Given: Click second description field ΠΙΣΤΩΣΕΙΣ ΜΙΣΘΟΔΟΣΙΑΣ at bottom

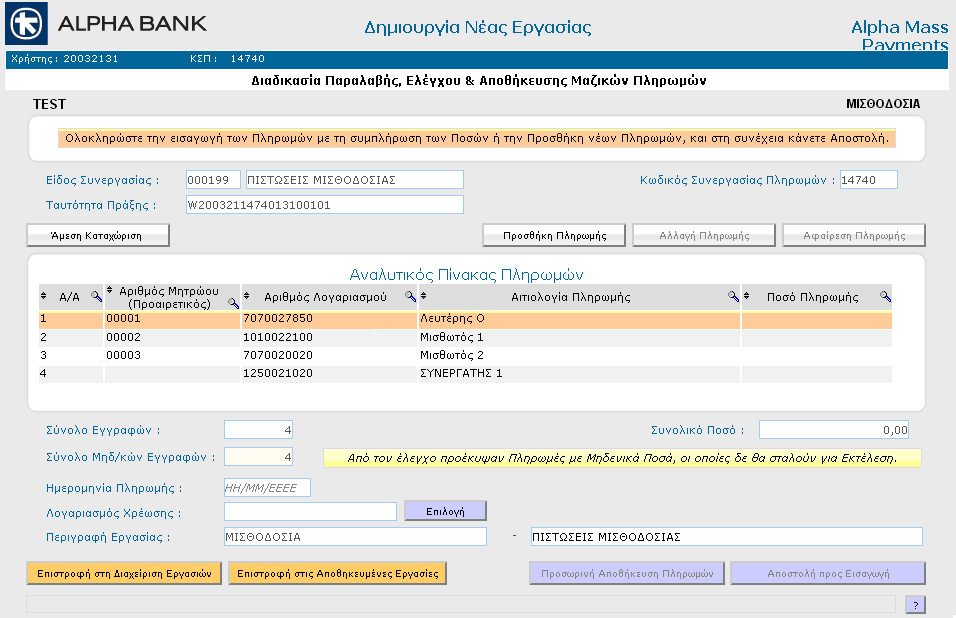Looking at the screenshot, I should [x=727, y=536].
